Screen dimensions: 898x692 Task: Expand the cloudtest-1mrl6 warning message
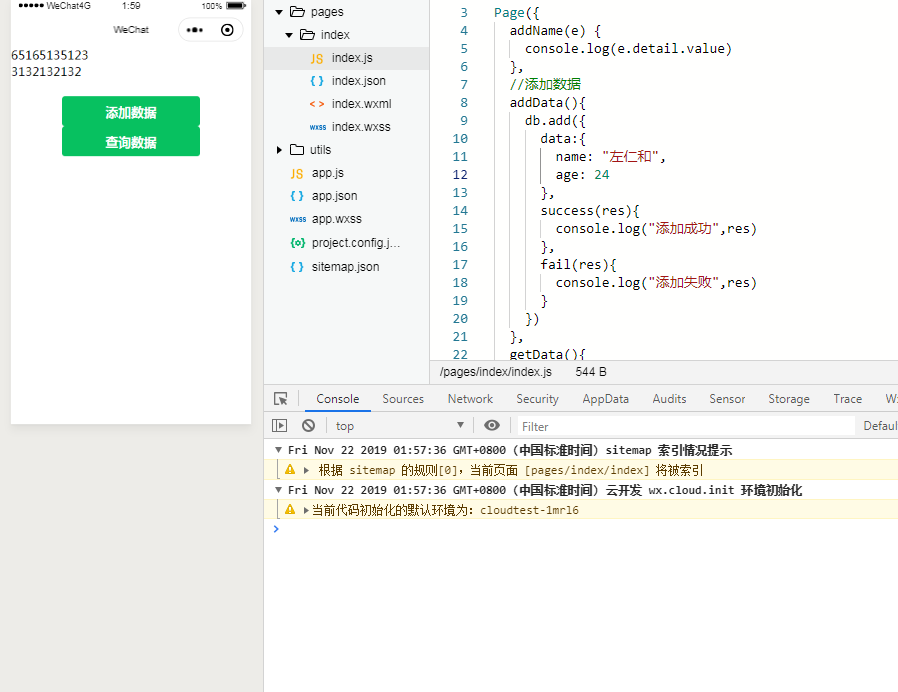(306, 510)
